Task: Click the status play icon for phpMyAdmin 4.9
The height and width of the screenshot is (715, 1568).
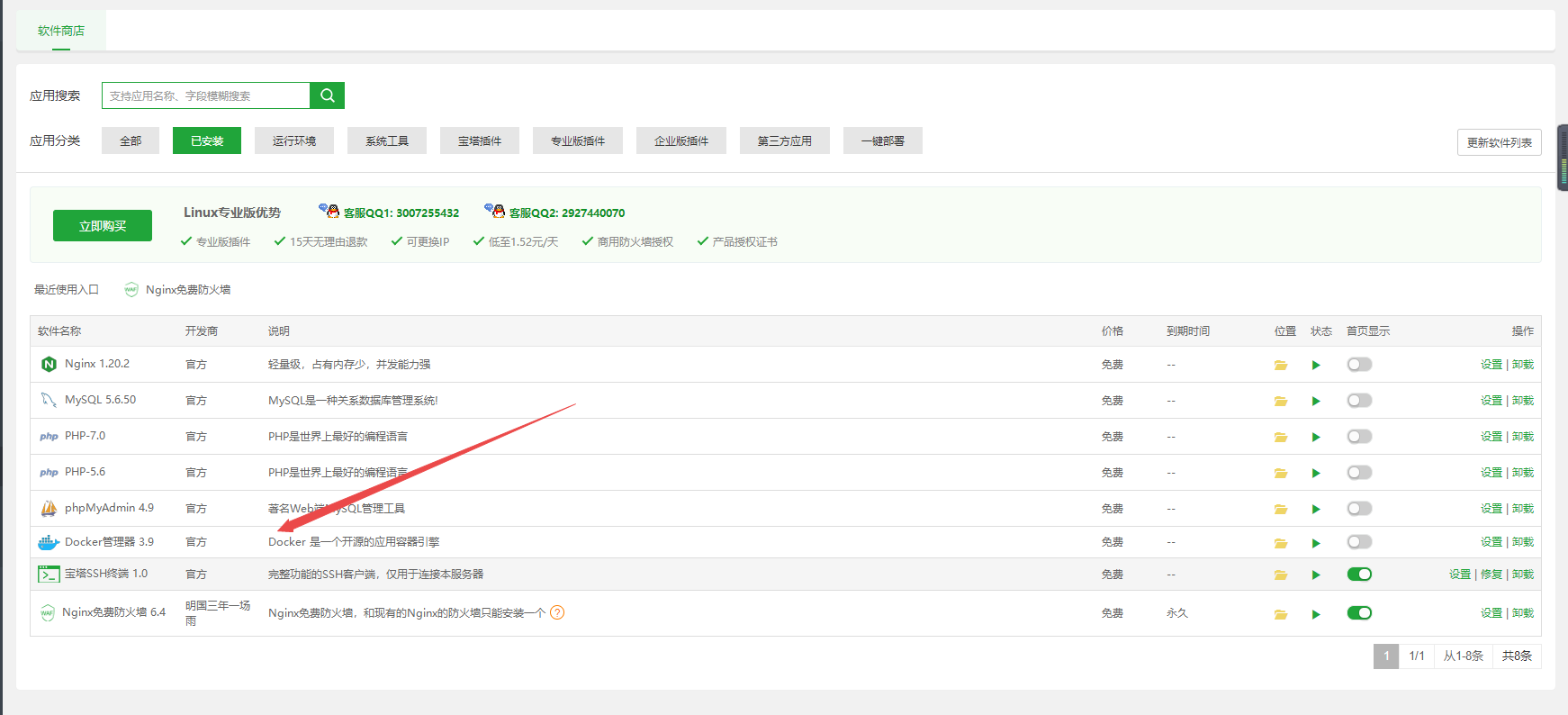Action: click(x=1316, y=509)
